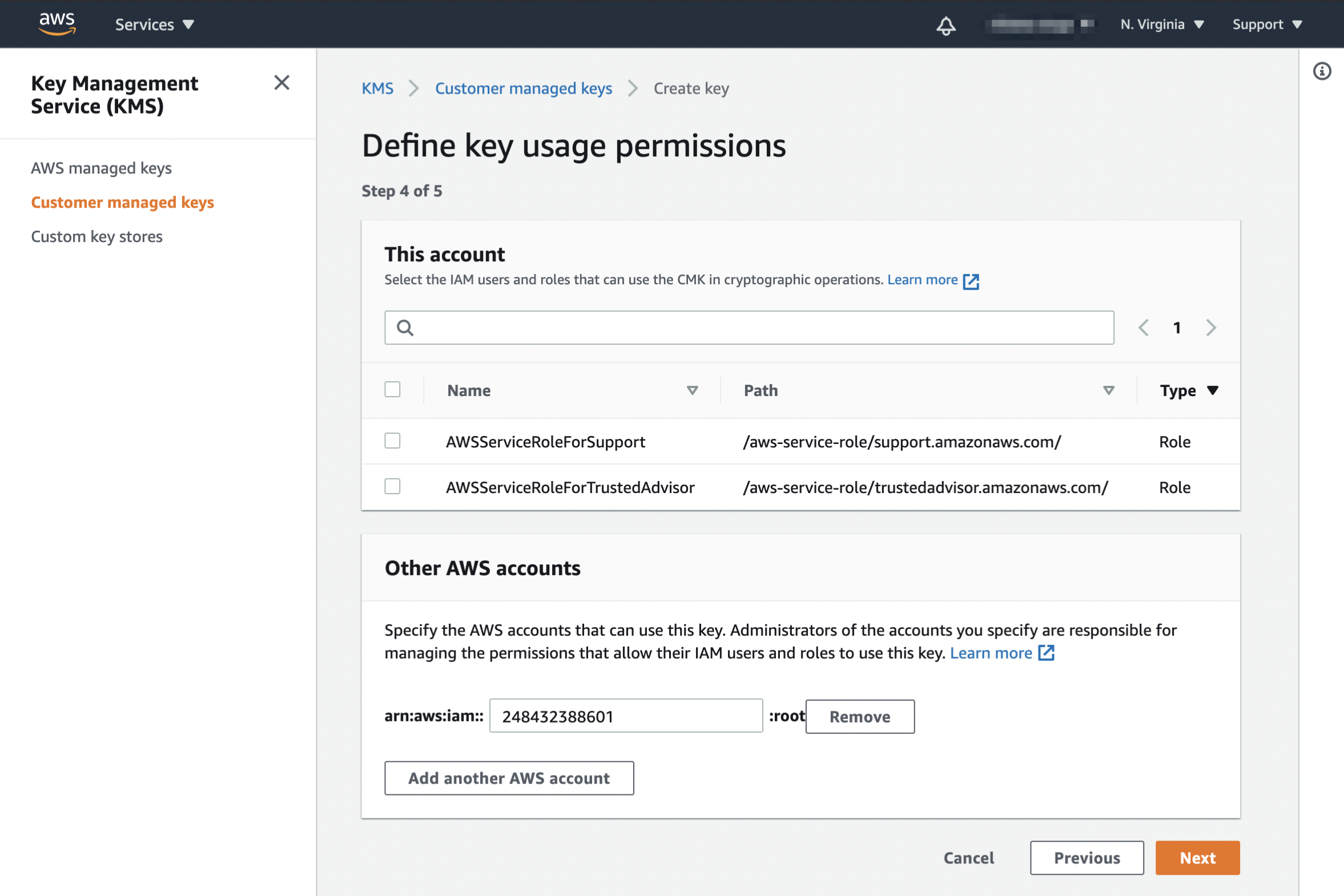Image resolution: width=1344 pixels, height=896 pixels.
Task: Expand the N. Virginia region dropdown
Action: tap(1162, 25)
